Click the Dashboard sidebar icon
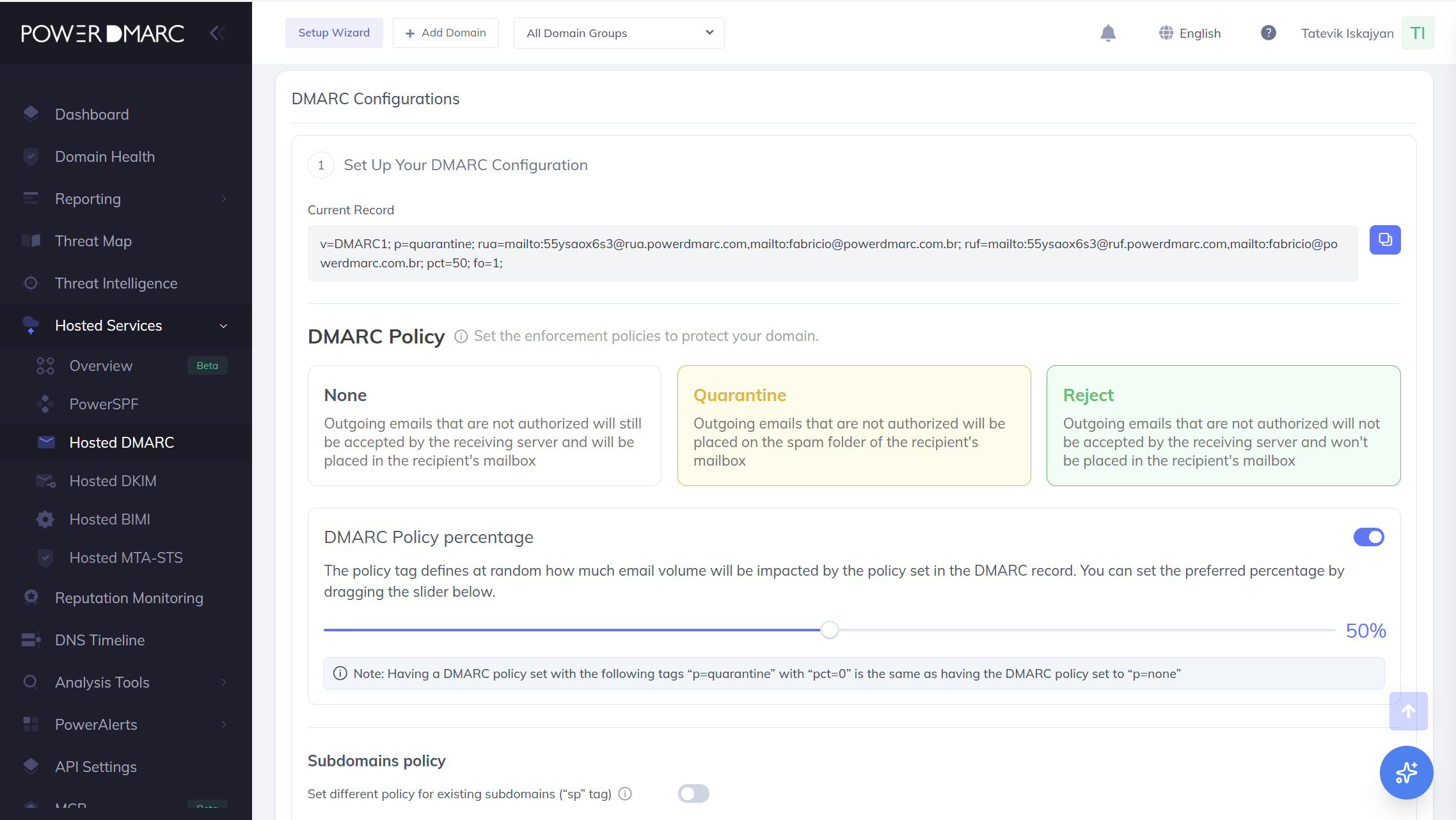This screenshot has width=1456, height=820. coord(31,114)
